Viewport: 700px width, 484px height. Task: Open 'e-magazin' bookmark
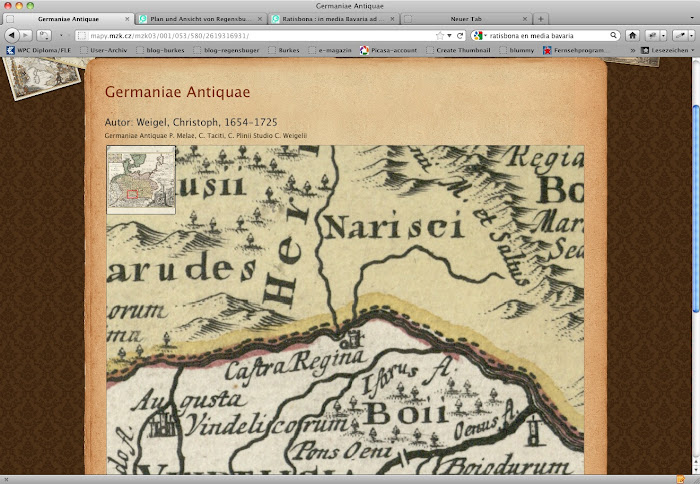(x=330, y=50)
